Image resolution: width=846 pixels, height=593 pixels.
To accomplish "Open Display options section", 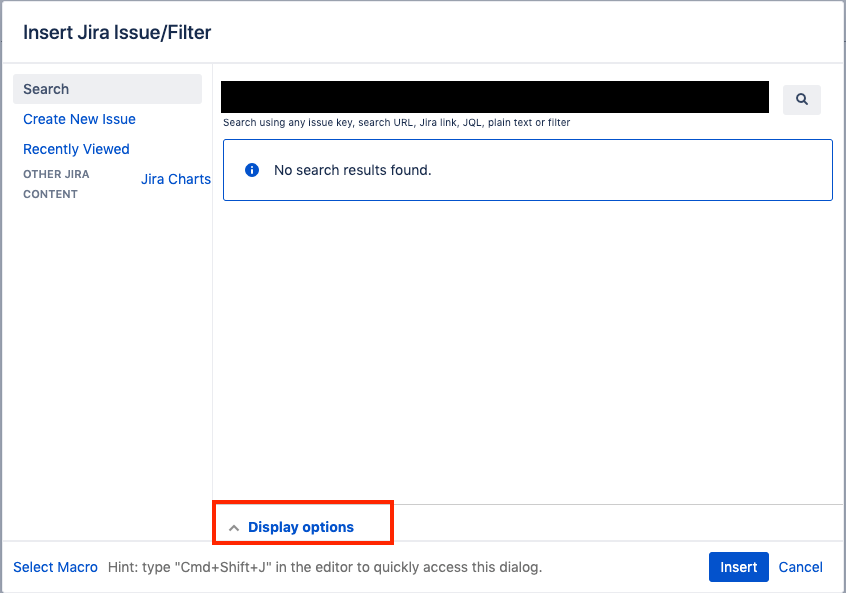I will pyautogui.click(x=301, y=527).
